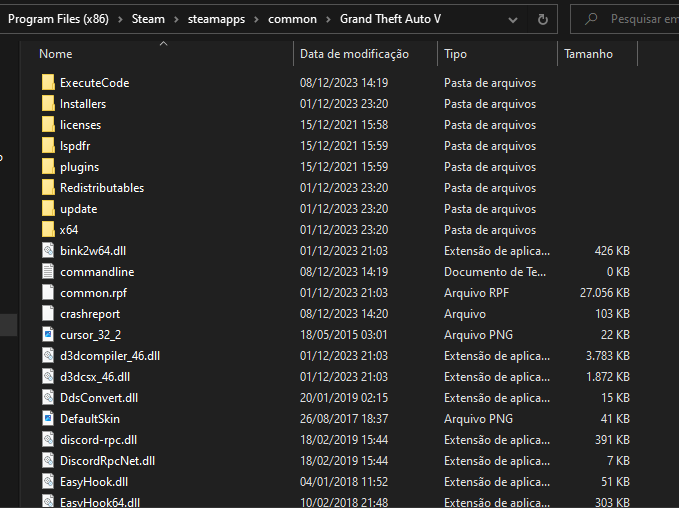This screenshot has height=508, width=679.
Task: Select the DefaultSkin file name
Action: click(90, 419)
